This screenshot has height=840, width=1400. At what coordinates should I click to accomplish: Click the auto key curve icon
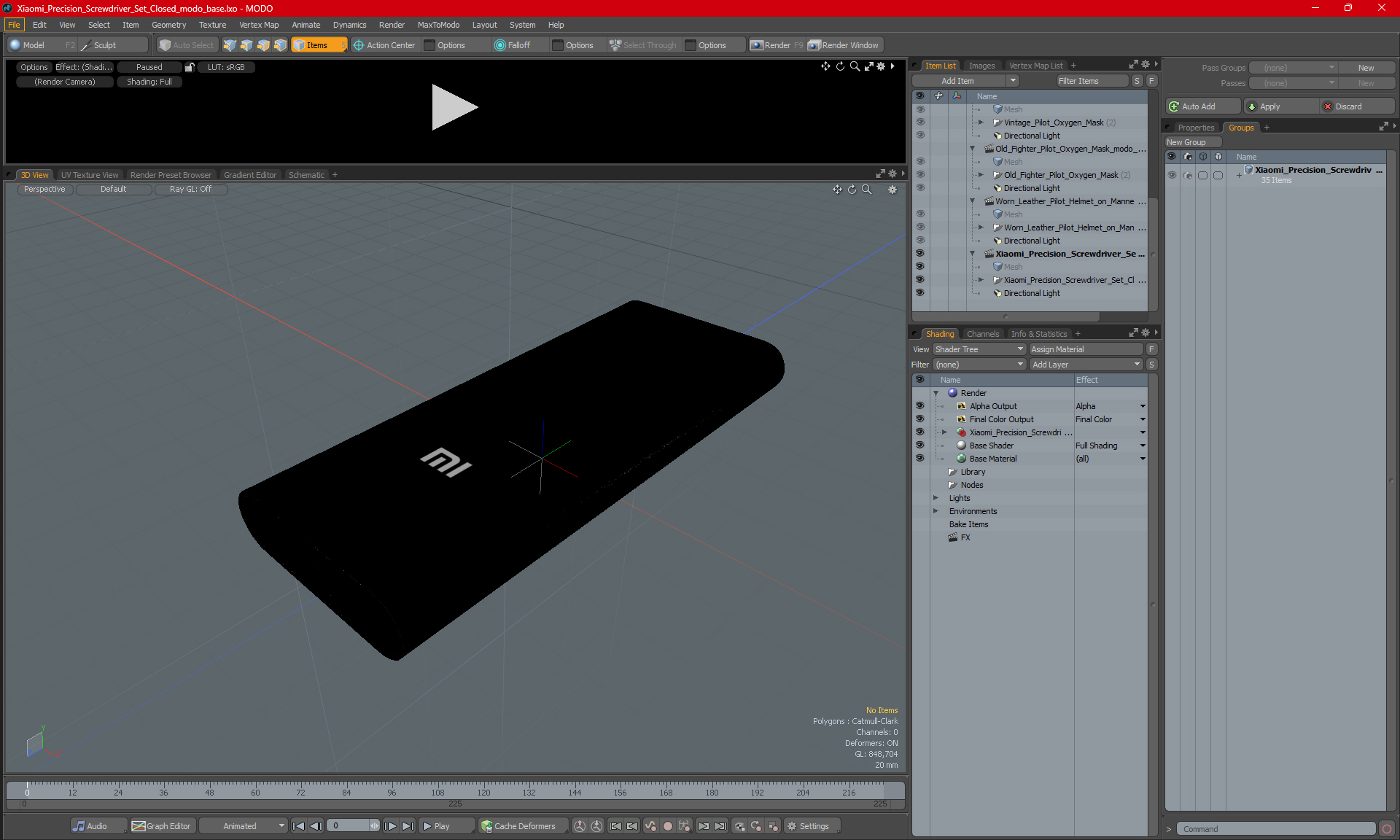pyautogui.click(x=650, y=826)
